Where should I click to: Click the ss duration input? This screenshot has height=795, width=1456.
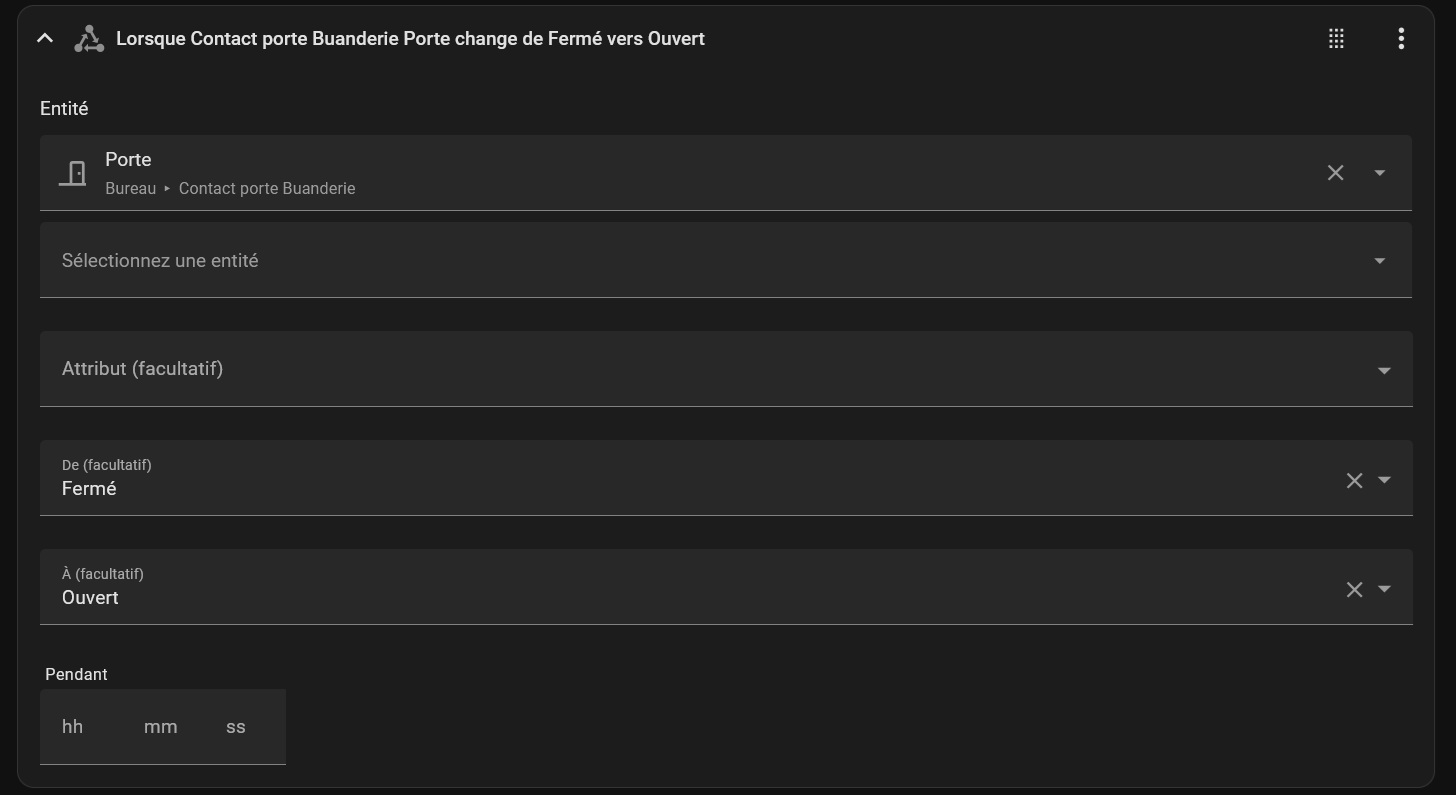point(236,727)
